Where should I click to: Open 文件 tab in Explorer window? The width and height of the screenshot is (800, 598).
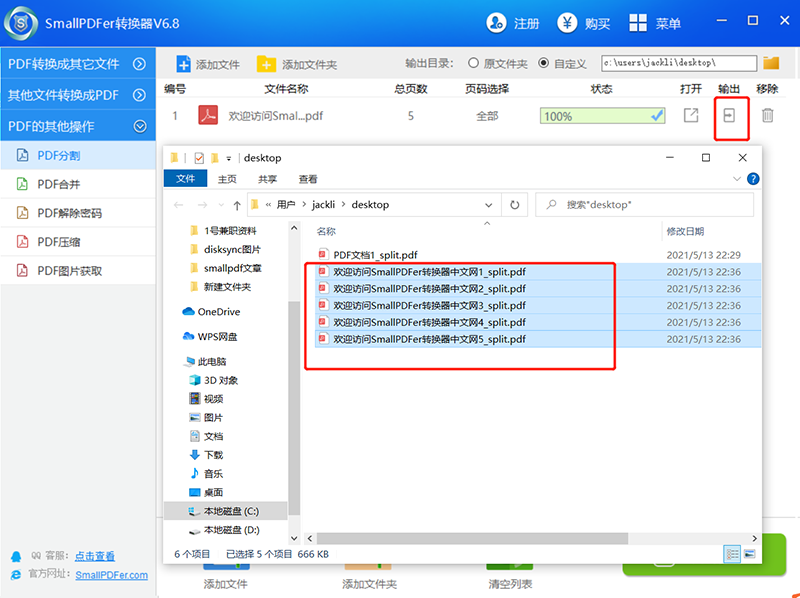(185, 179)
